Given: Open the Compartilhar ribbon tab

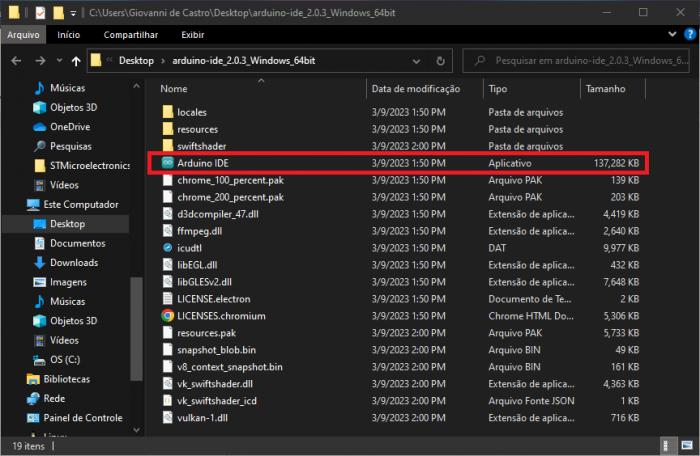Looking at the screenshot, I should tap(131, 35).
